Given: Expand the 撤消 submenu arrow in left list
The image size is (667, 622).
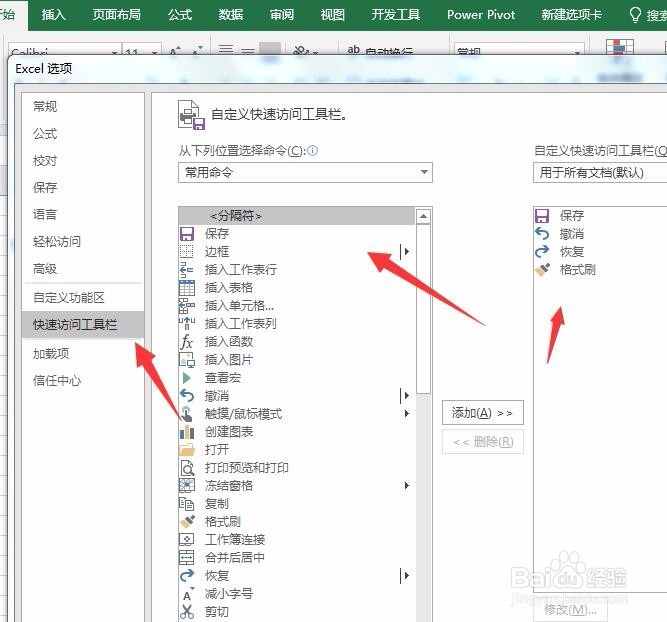Looking at the screenshot, I should tap(406, 396).
